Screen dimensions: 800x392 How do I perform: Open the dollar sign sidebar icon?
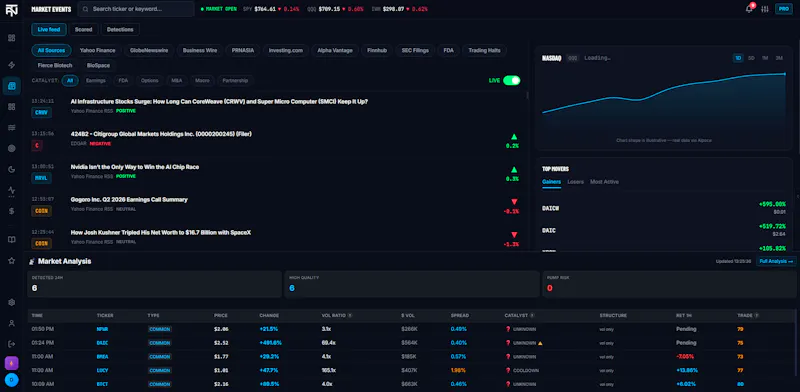click(11, 211)
